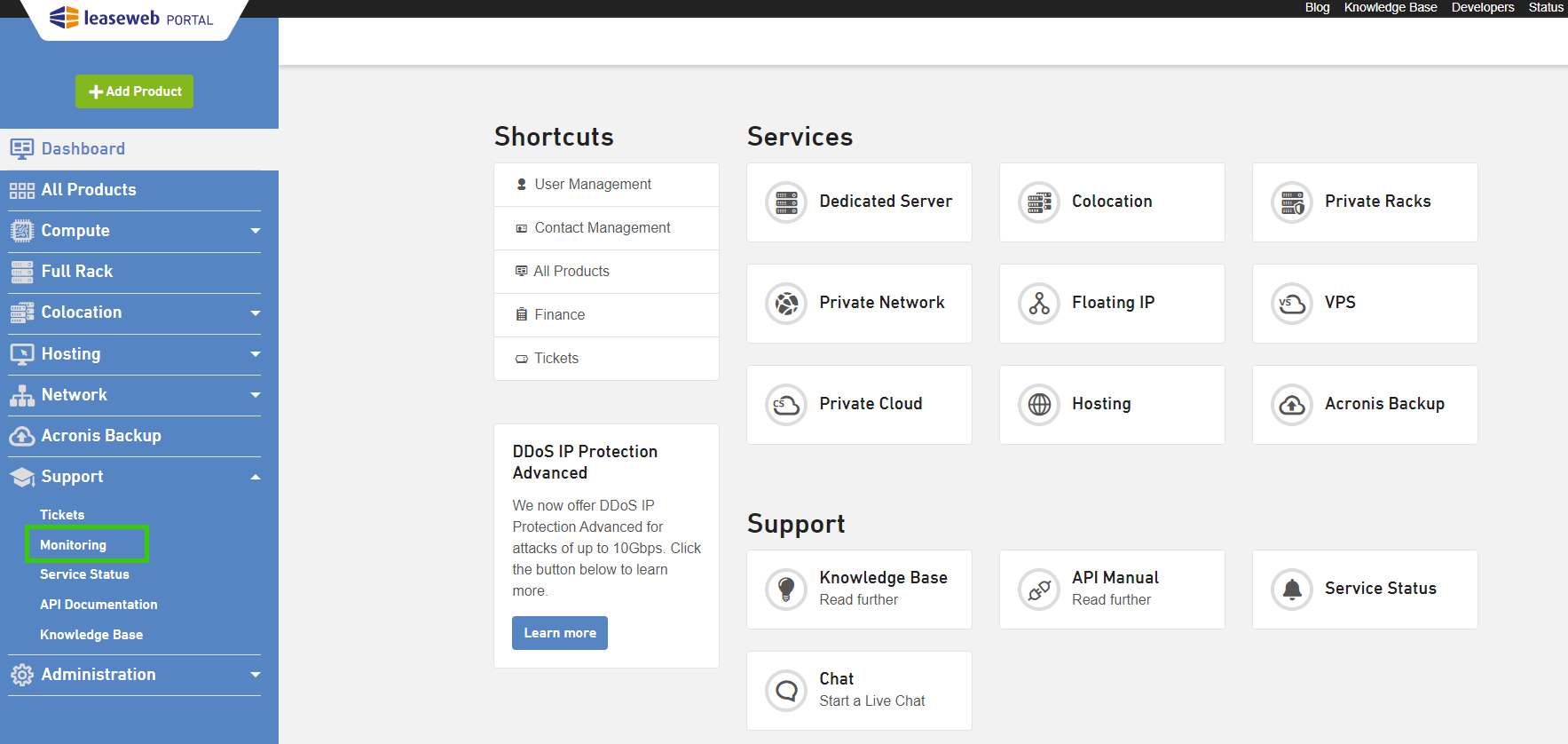
Task: Click the Administration gear icon in sidebar
Action: point(22,675)
